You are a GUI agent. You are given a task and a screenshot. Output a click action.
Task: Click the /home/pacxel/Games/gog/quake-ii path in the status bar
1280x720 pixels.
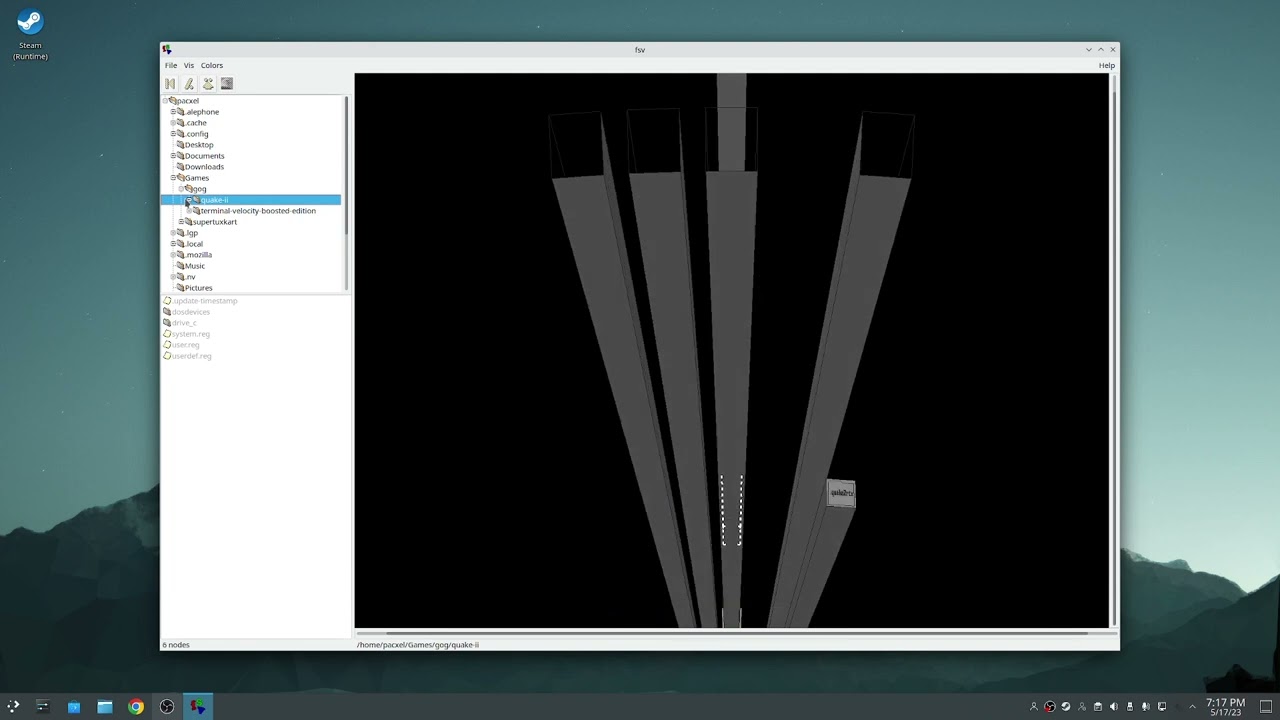(418, 645)
